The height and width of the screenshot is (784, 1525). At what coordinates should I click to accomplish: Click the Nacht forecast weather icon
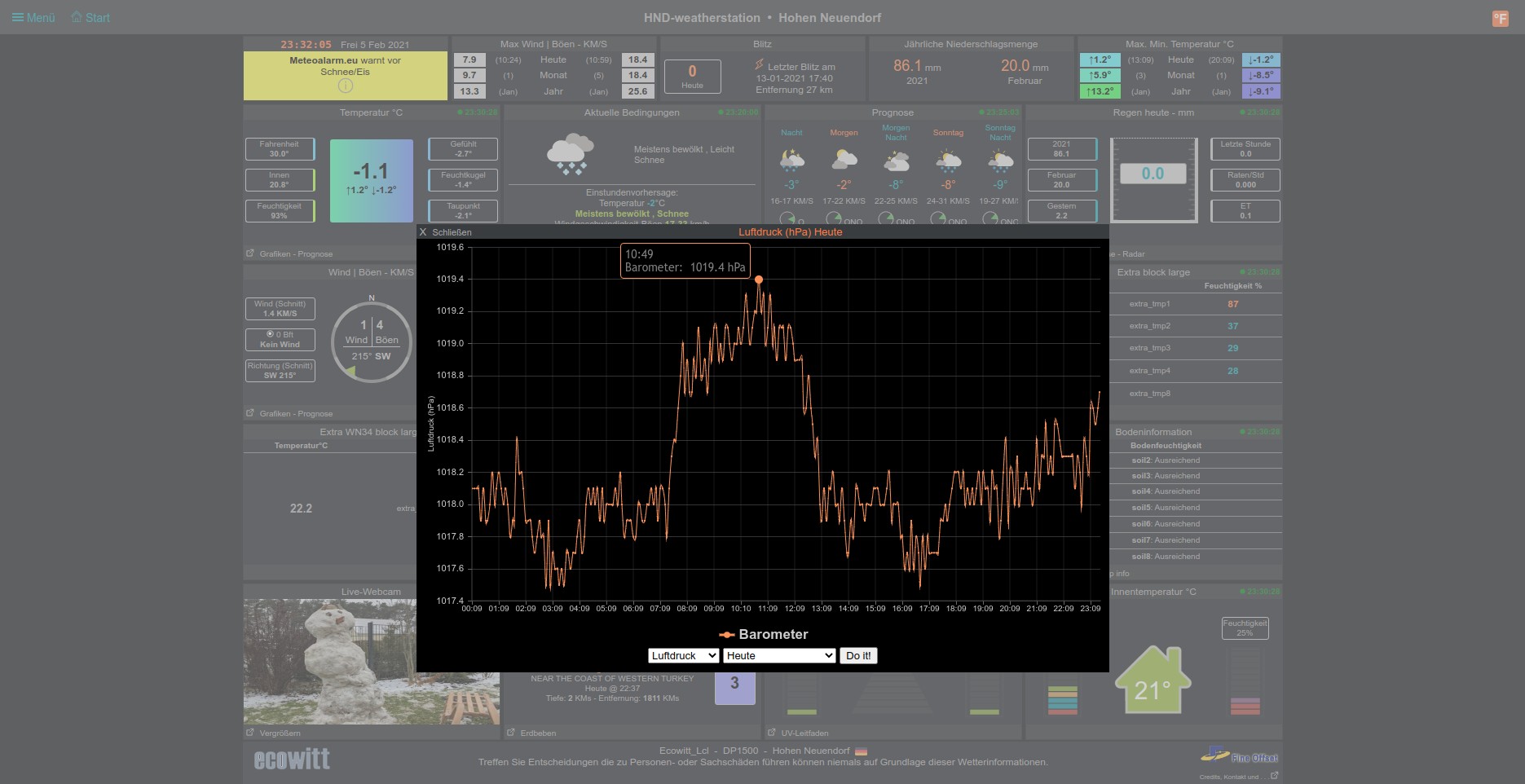(791, 160)
